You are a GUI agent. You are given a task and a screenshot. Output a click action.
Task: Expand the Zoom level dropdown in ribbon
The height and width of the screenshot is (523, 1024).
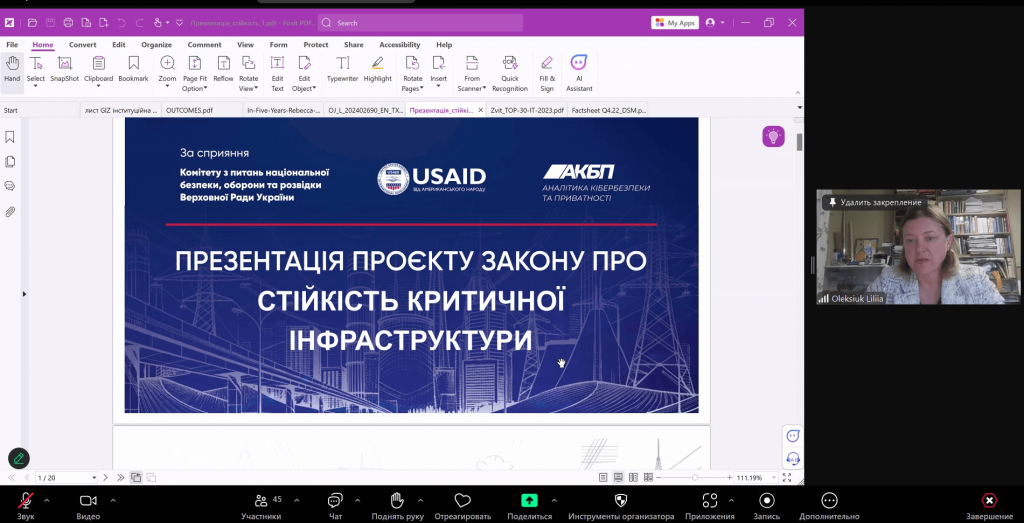[167, 88]
